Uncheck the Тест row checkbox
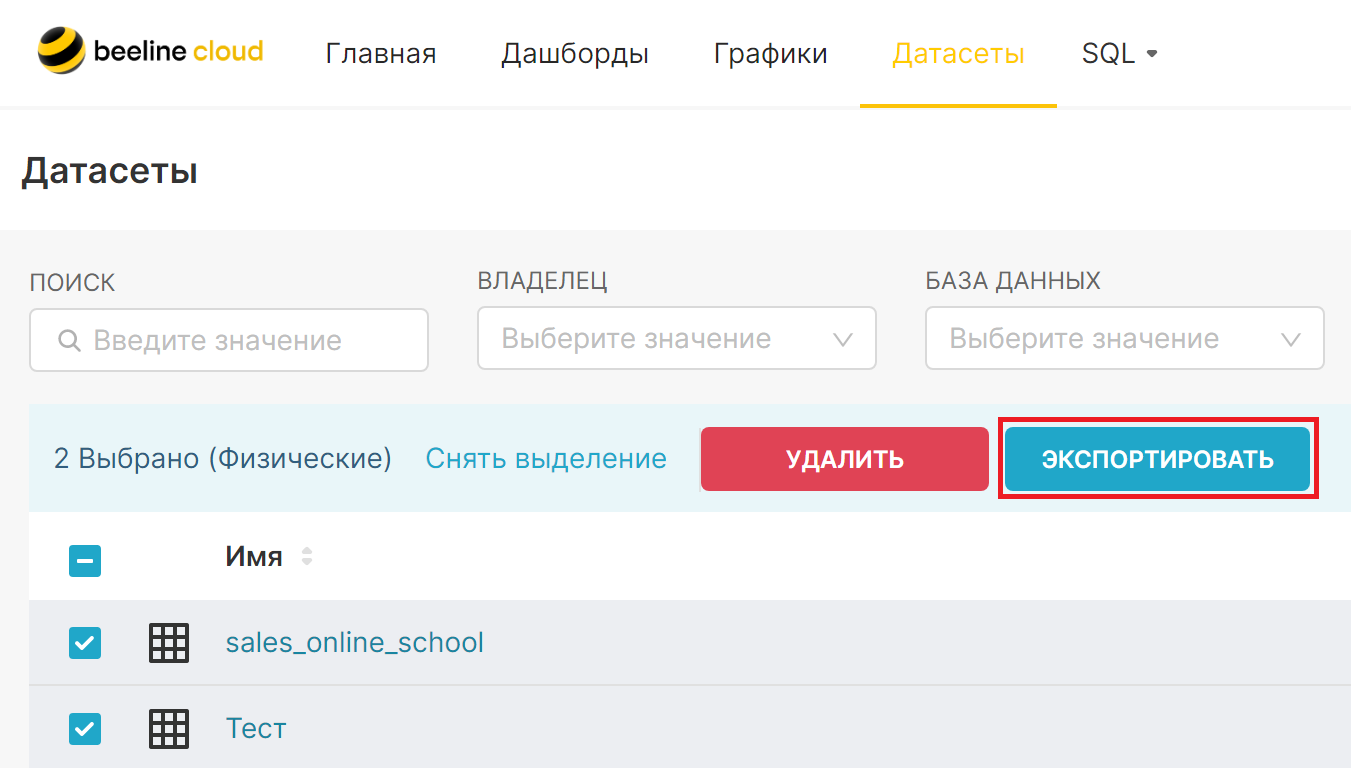Viewport: 1351px width, 768px height. tap(85, 729)
